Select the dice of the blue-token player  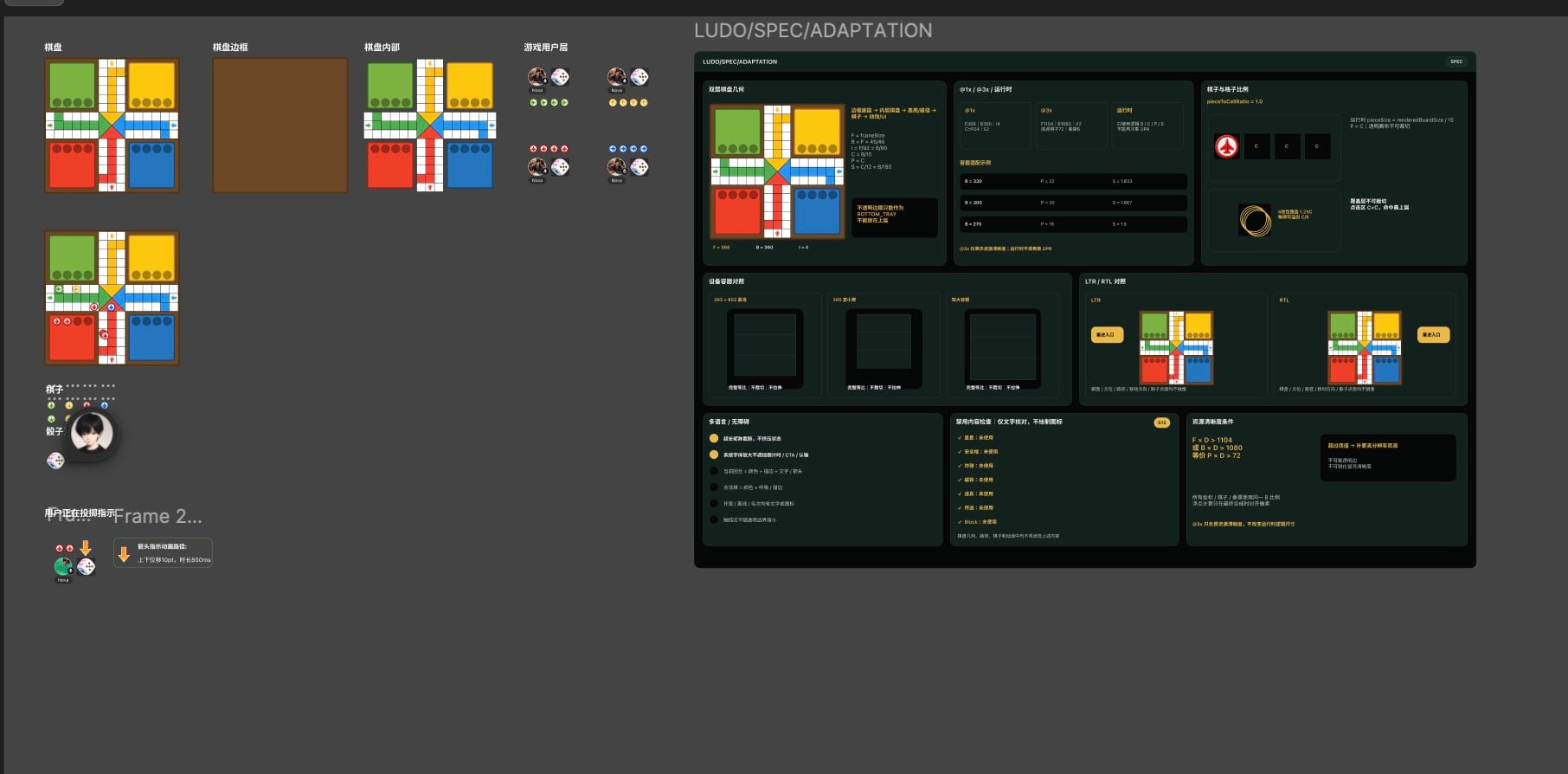[639, 167]
